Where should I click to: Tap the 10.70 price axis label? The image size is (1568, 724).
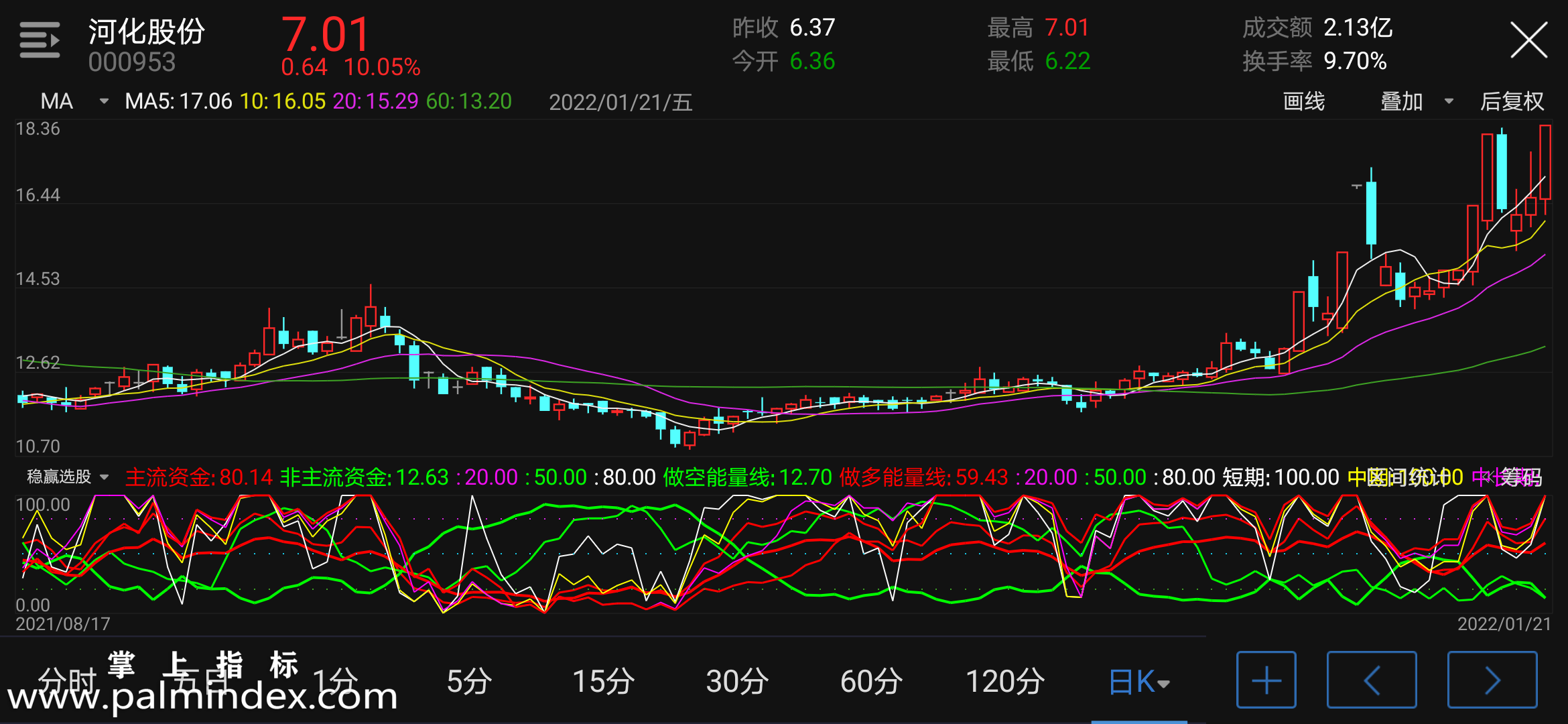(38, 446)
